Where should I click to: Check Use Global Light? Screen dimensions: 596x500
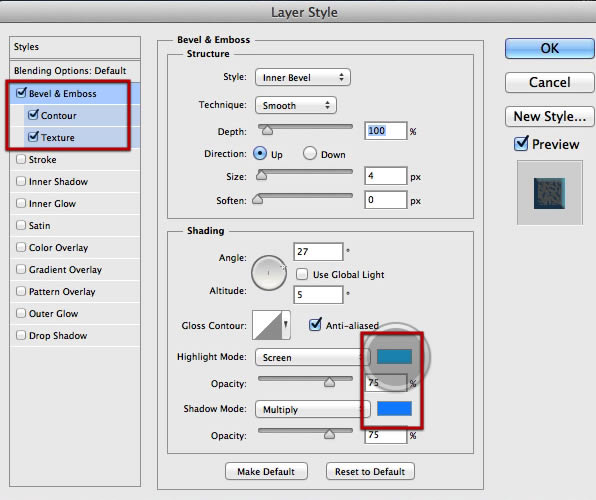[x=302, y=274]
